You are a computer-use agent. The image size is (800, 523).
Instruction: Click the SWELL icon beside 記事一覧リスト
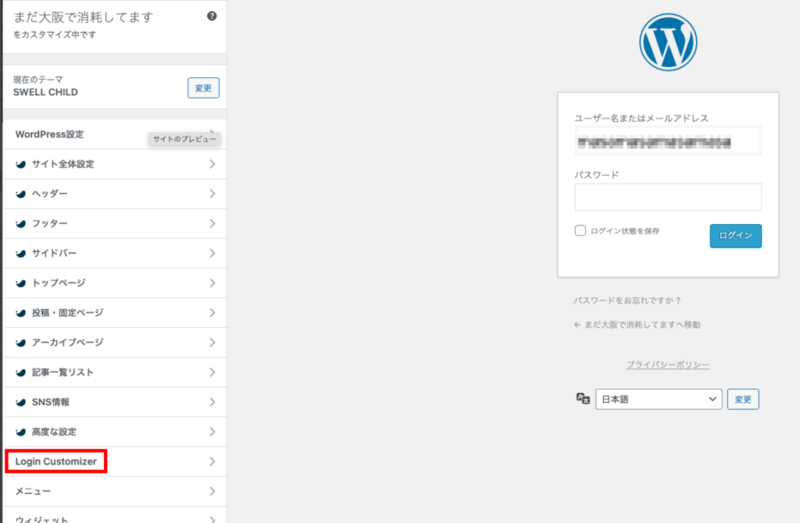pyautogui.click(x=20, y=372)
